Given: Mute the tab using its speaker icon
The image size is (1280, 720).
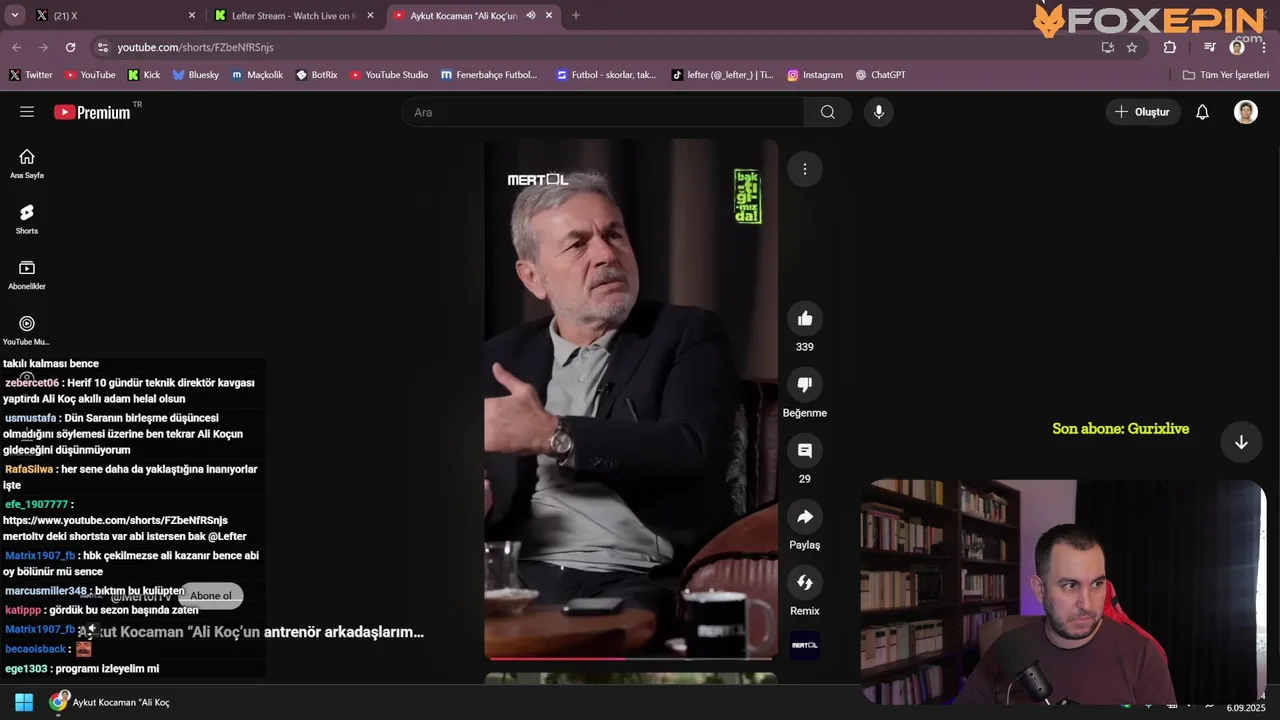Looking at the screenshot, I should (530, 15).
